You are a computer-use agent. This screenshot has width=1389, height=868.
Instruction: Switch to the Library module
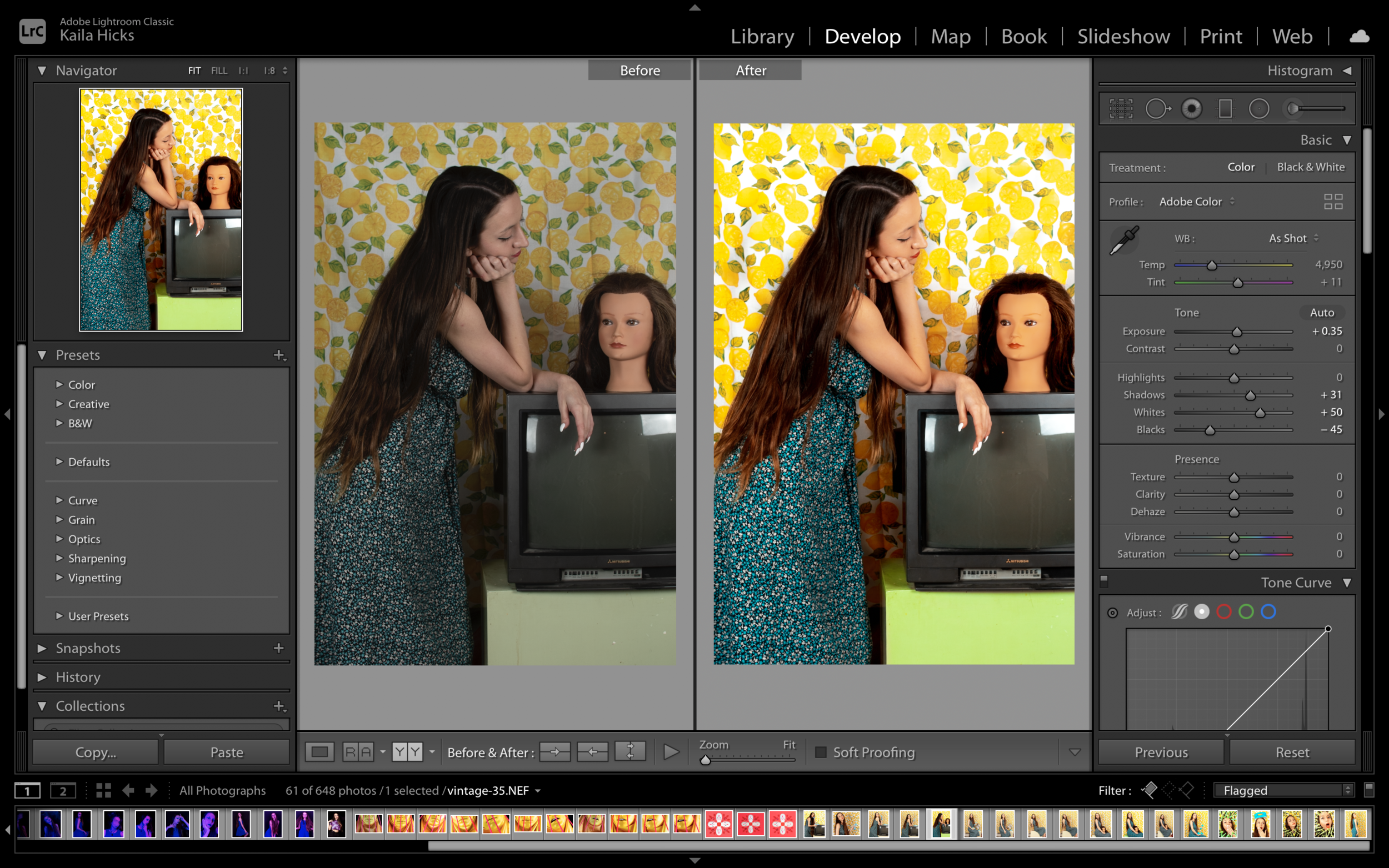[x=762, y=37]
